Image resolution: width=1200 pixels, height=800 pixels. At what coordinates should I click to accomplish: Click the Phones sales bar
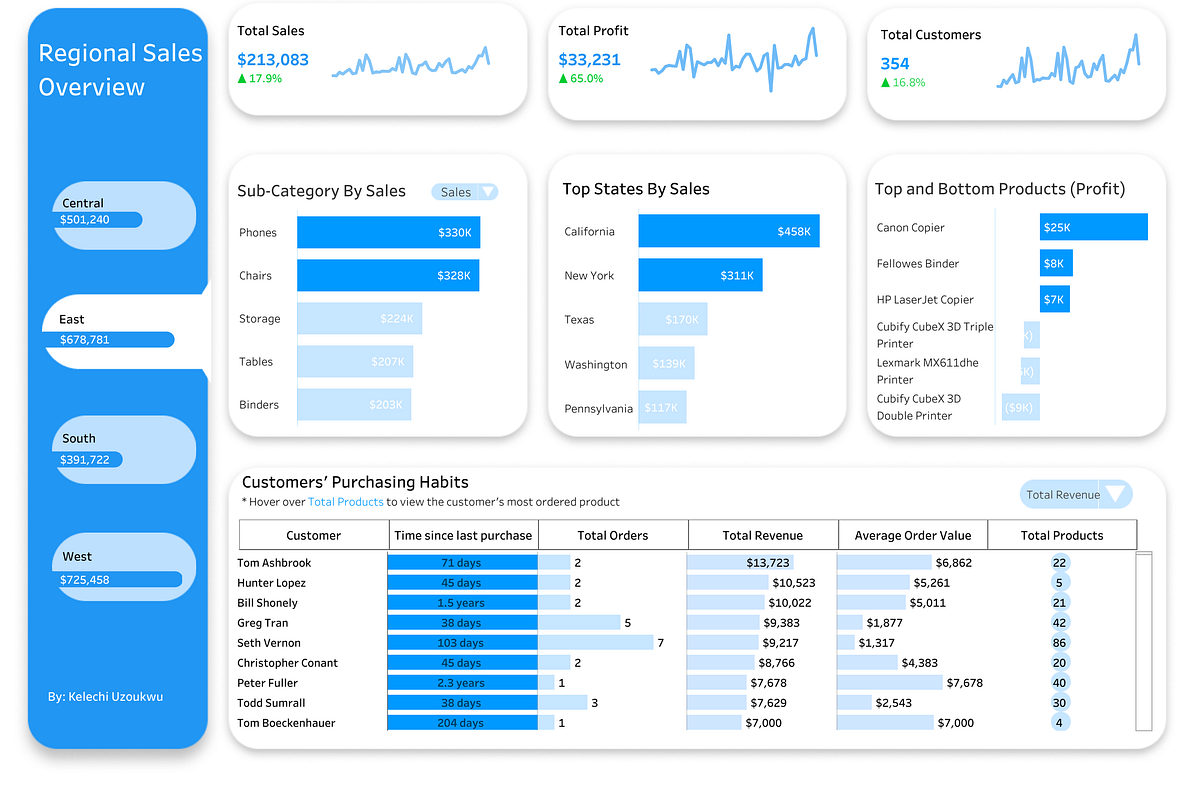click(388, 231)
